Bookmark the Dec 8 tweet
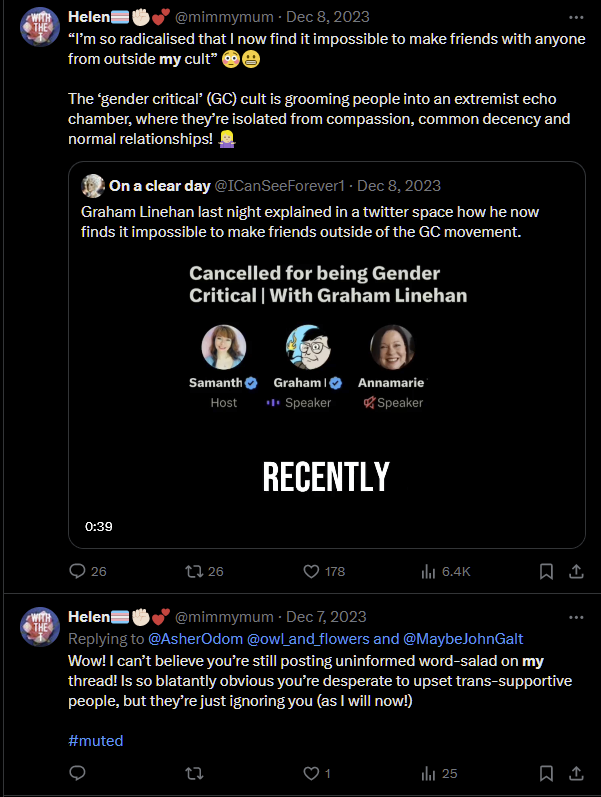The width and height of the screenshot is (601, 797). (546, 571)
